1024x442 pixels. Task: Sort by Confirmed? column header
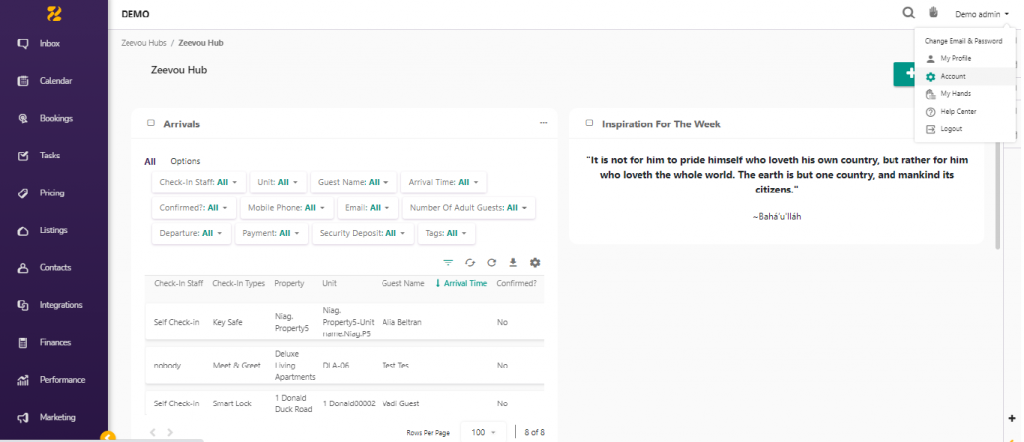click(x=517, y=283)
